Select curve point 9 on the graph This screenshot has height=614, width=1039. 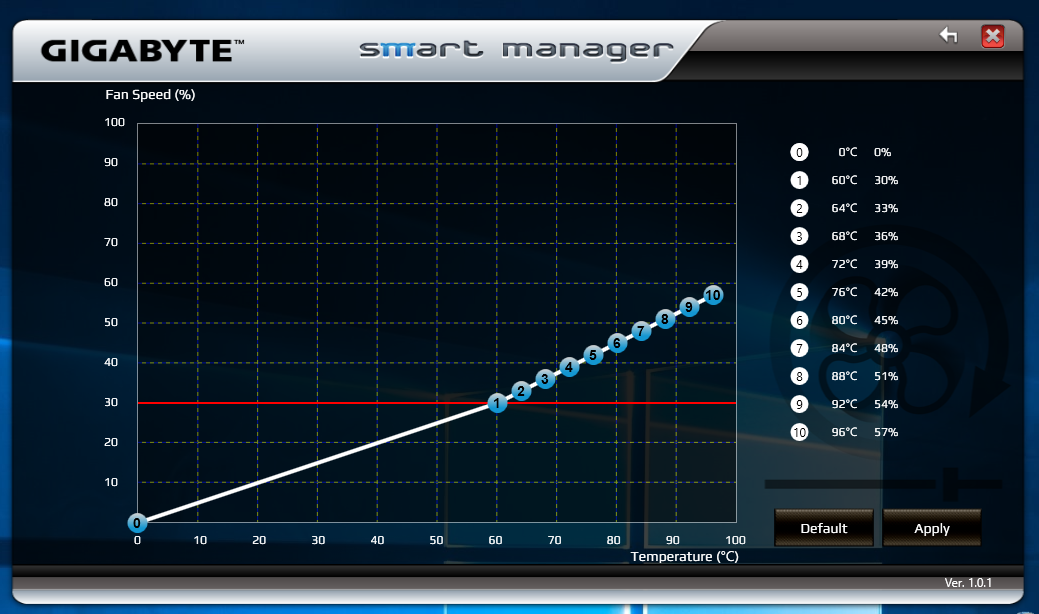click(689, 307)
